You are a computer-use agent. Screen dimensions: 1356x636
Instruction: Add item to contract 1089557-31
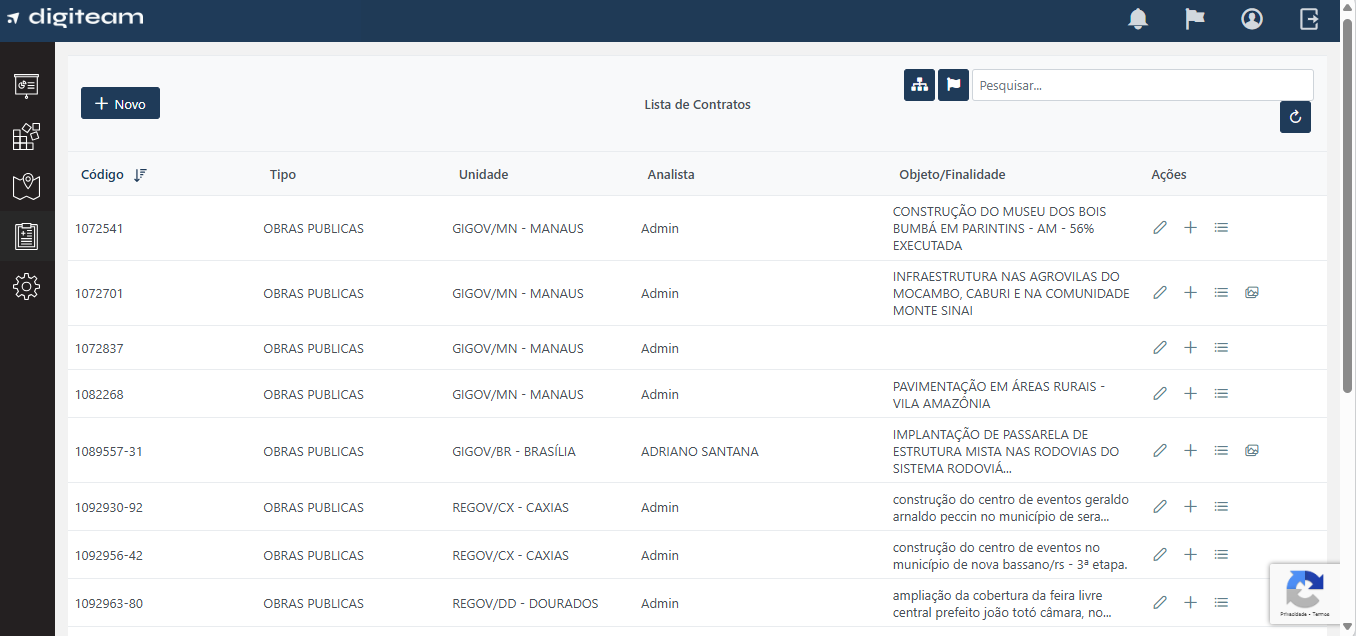1190,451
